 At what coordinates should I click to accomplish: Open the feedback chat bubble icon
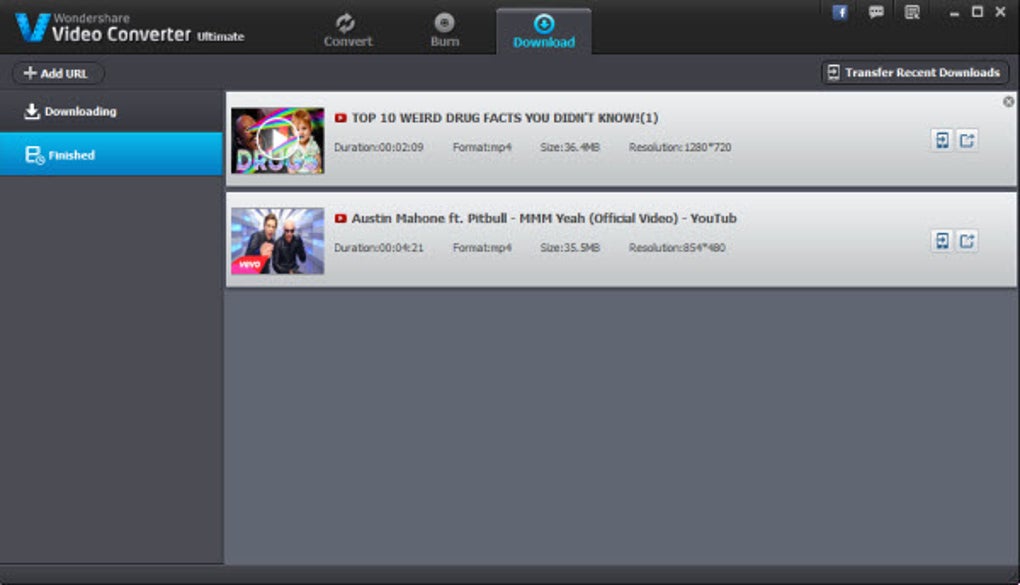[x=876, y=12]
